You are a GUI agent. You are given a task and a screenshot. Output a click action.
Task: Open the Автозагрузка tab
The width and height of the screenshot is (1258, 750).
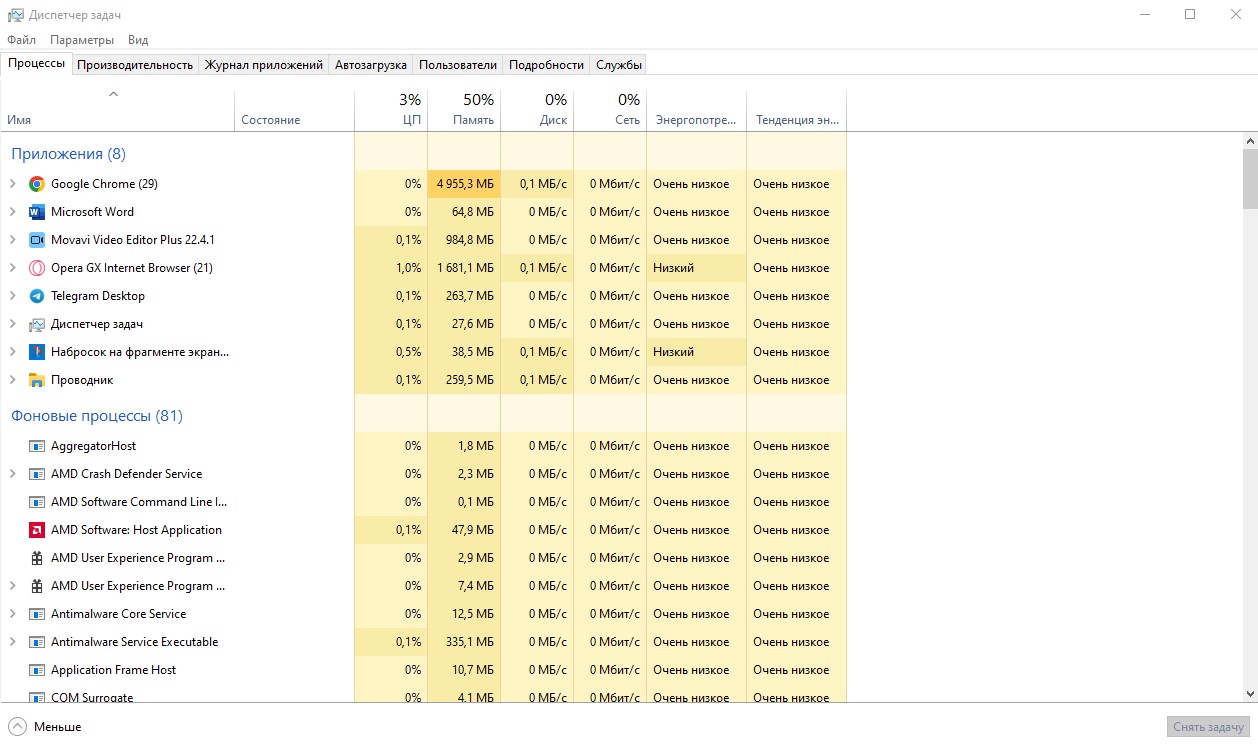[x=371, y=65]
